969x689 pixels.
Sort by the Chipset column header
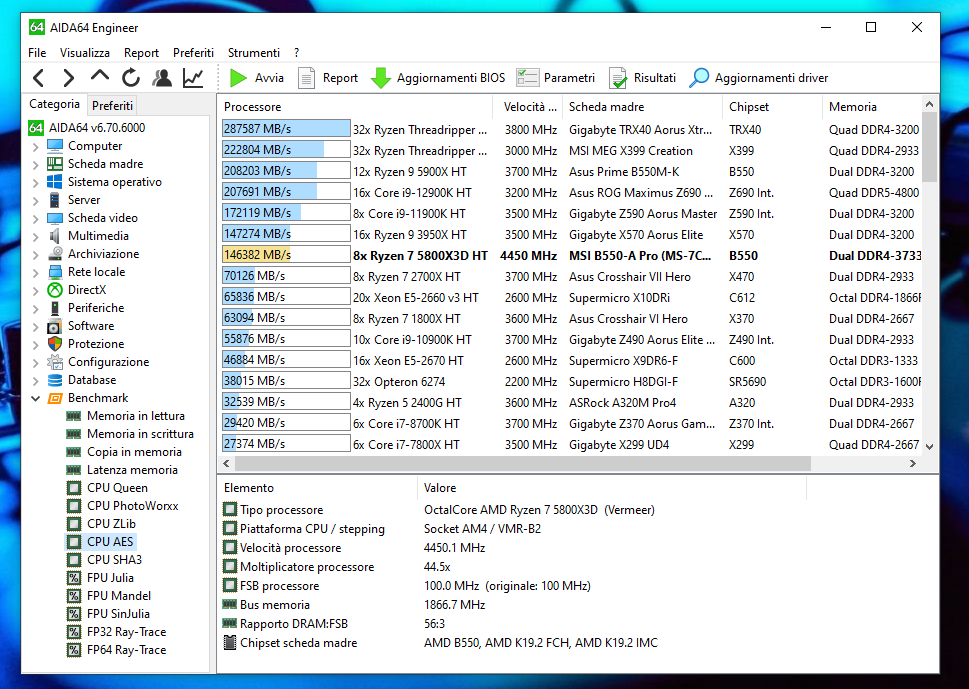772,106
